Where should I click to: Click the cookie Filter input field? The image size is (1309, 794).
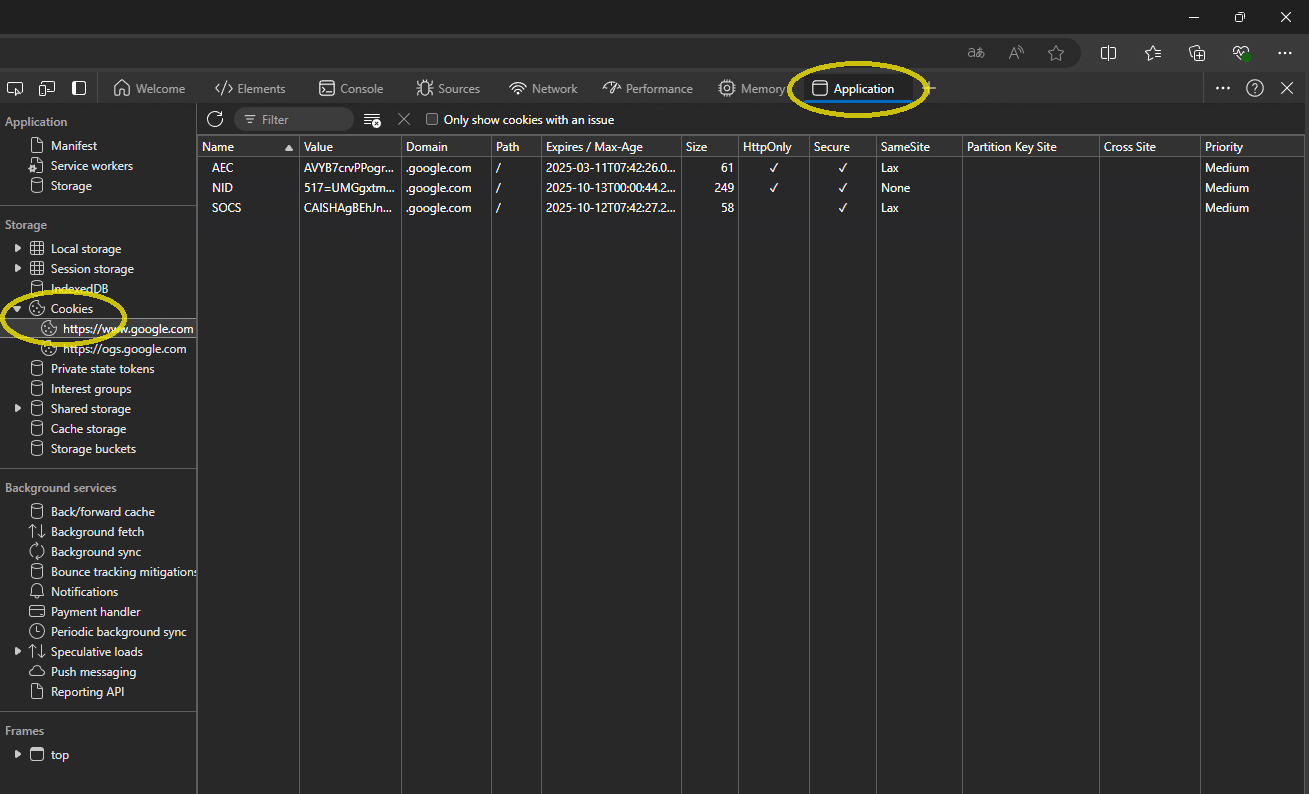tap(295, 119)
